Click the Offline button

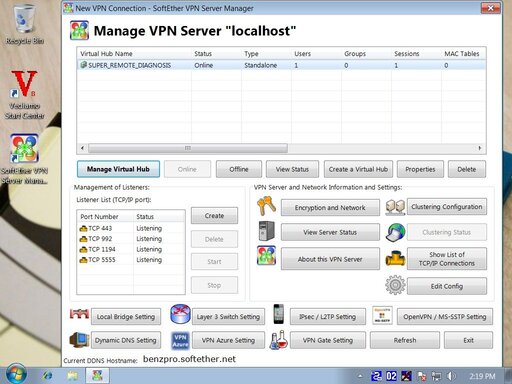click(x=239, y=169)
